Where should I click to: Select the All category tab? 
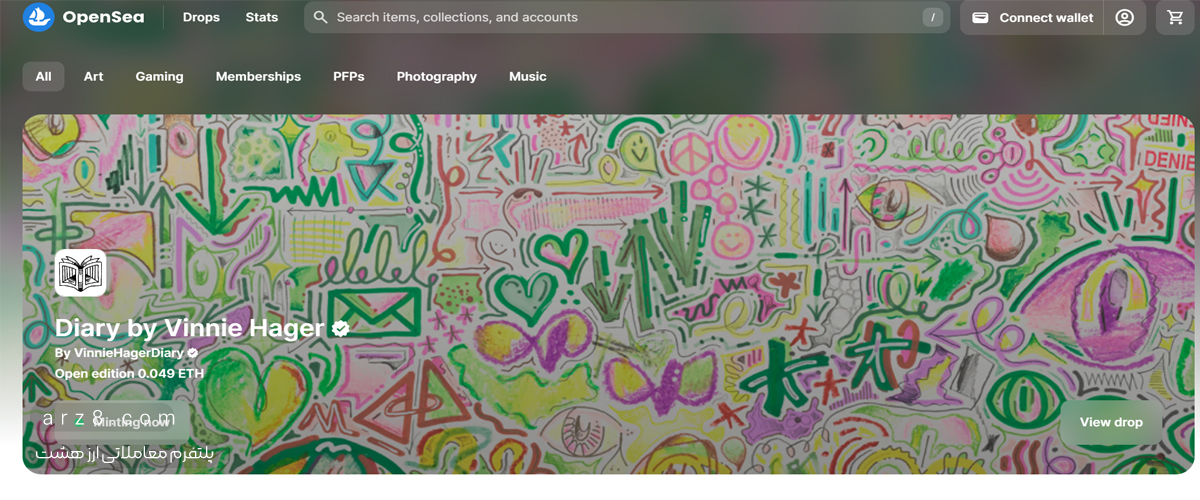coord(43,76)
